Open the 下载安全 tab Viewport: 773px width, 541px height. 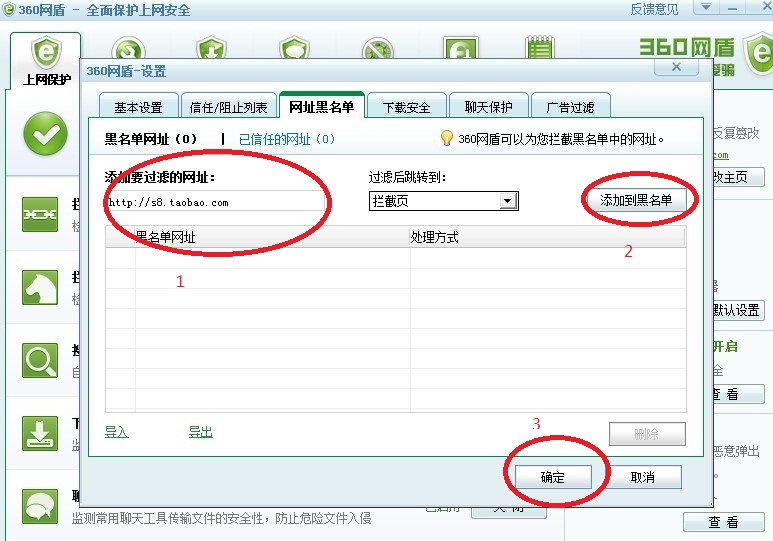[407, 107]
